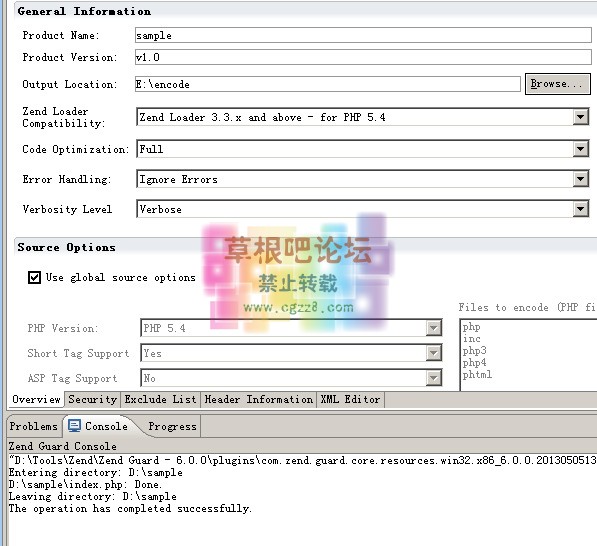The height and width of the screenshot is (546, 597).
Task: Click 'The operation has completed successfully.' line
Action: pyautogui.click(x=130, y=509)
